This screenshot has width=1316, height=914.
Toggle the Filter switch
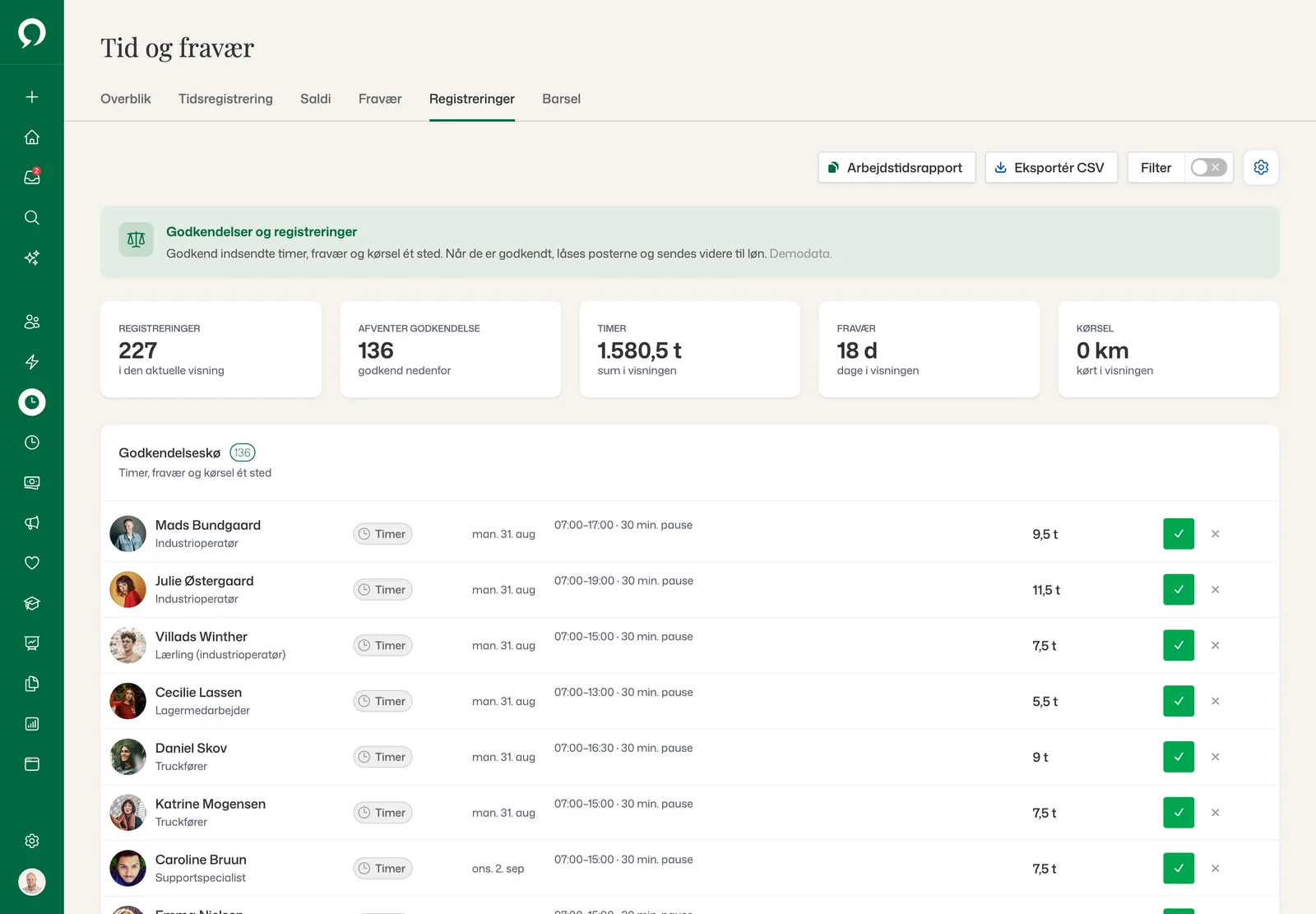click(1209, 168)
